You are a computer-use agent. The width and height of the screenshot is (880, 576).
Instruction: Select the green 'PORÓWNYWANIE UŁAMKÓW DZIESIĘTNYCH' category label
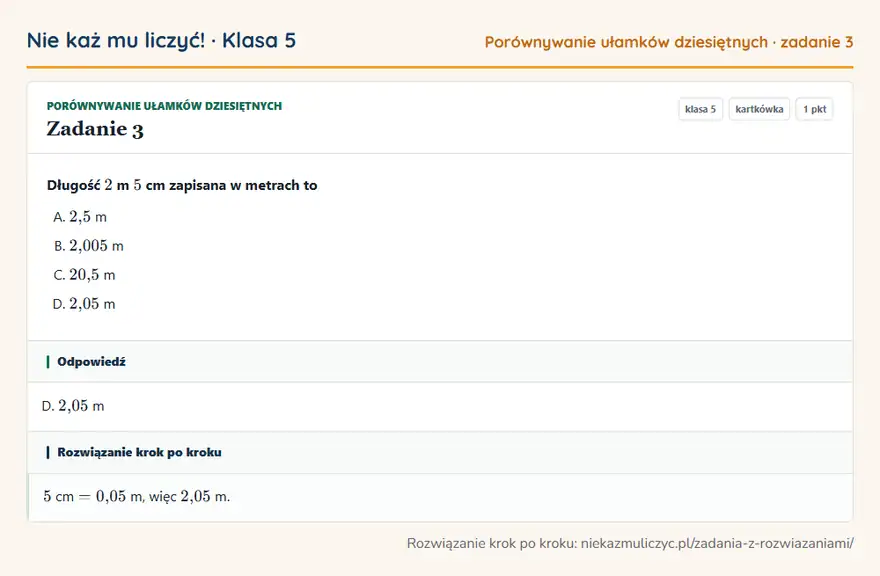click(x=164, y=106)
